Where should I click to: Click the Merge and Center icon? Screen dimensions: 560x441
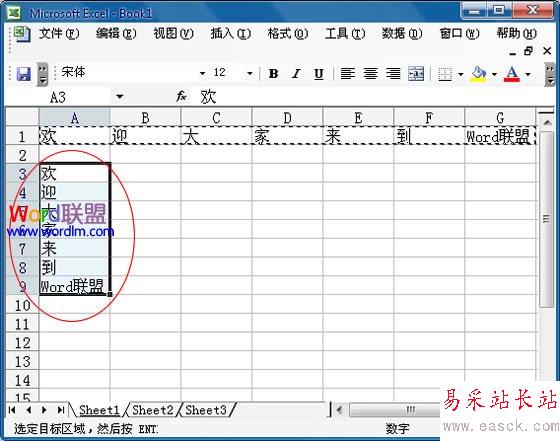[416, 74]
